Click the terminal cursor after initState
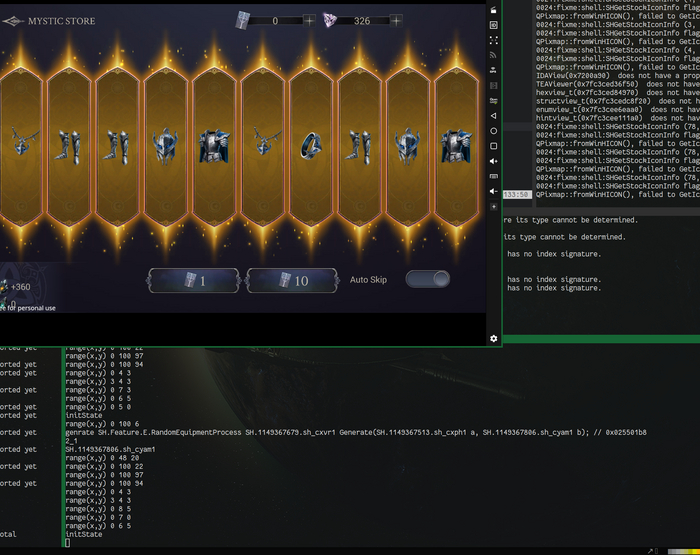Image resolution: width=700 pixels, height=555 pixels. click(x=67, y=543)
